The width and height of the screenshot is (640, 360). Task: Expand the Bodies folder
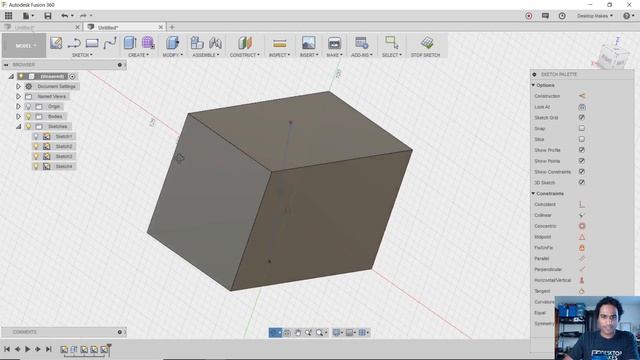[x=18, y=116]
